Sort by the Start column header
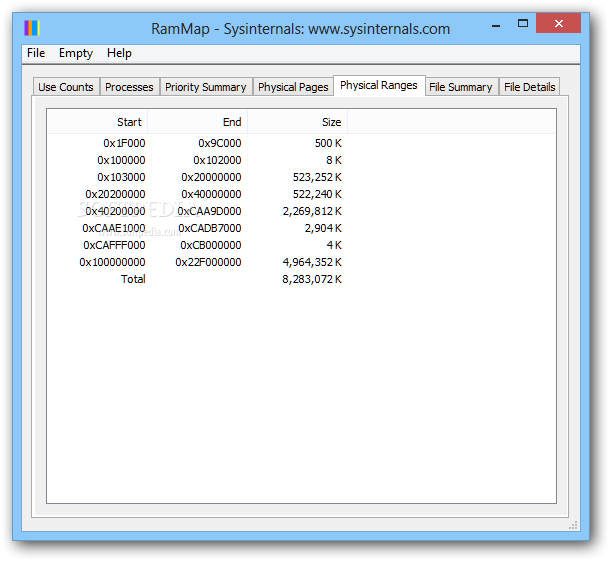 click(x=98, y=122)
